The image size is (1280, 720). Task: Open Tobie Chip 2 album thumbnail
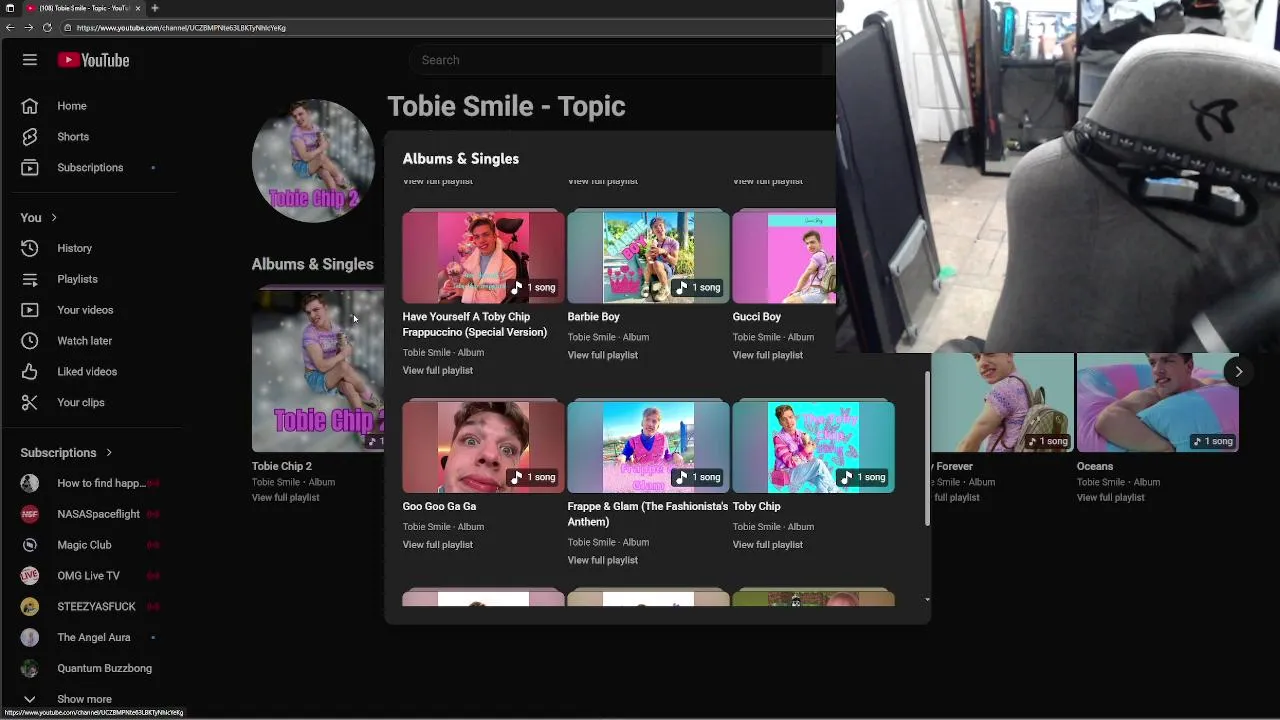(318, 372)
